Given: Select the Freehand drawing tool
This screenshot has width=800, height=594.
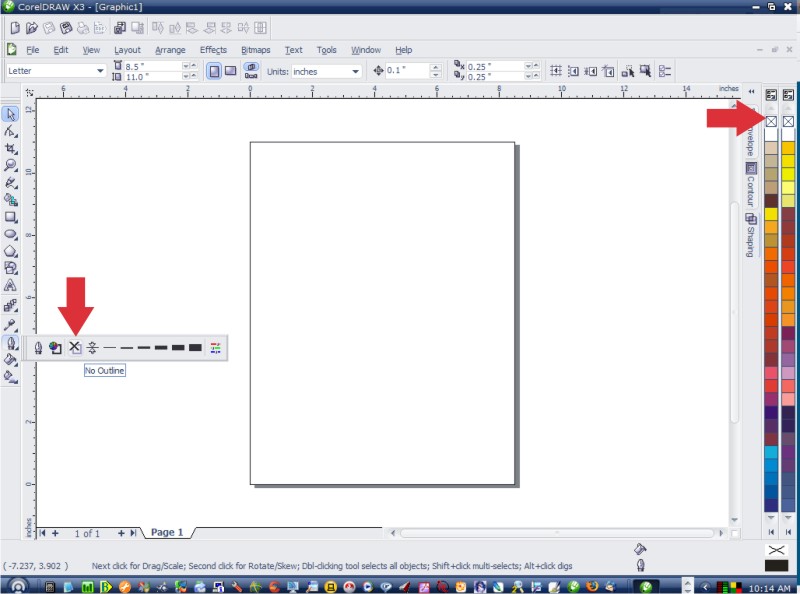Looking at the screenshot, I should click(x=10, y=183).
